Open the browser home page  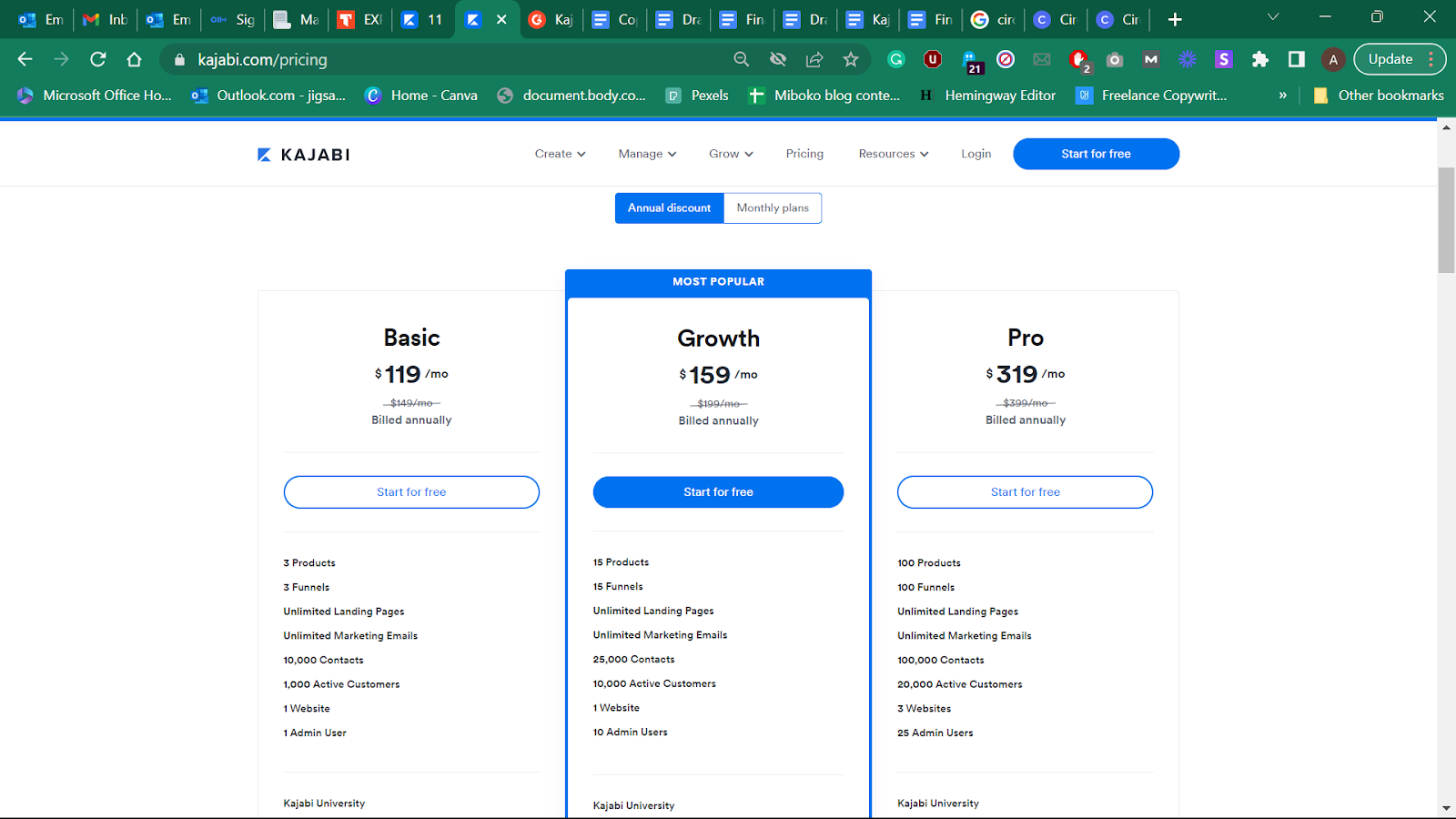point(135,59)
